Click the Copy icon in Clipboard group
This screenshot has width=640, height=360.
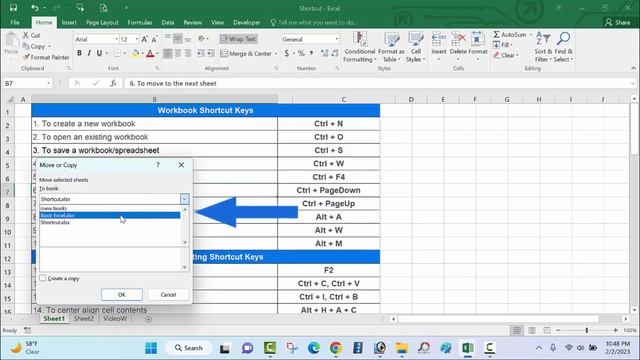[26, 46]
